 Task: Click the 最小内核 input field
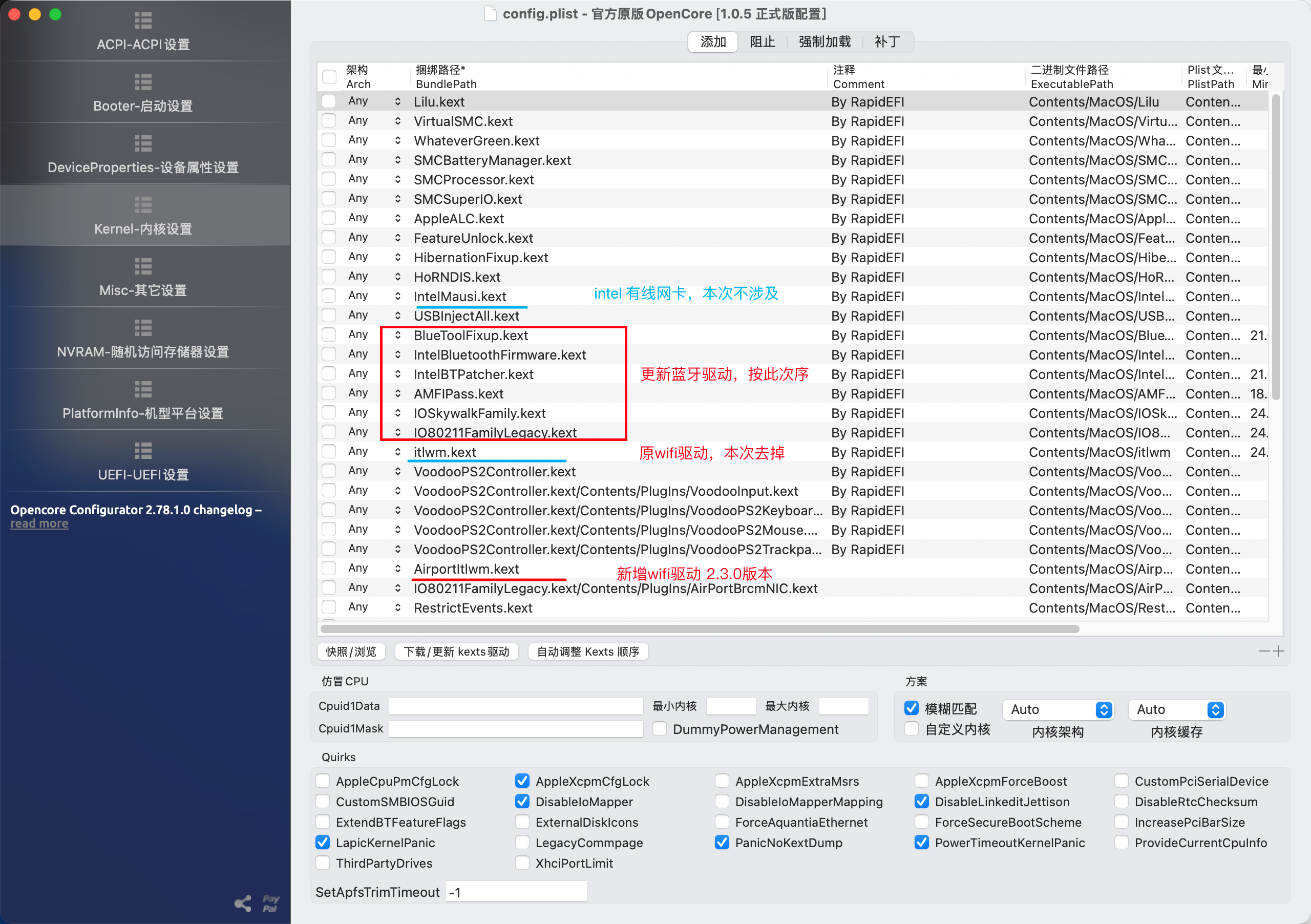[731, 706]
